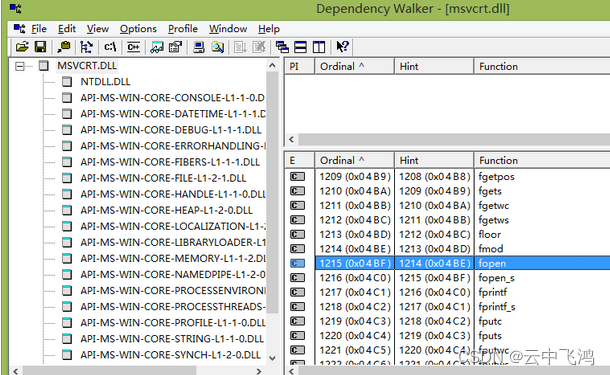
Task: Open the Options menu
Action: (x=138, y=29)
